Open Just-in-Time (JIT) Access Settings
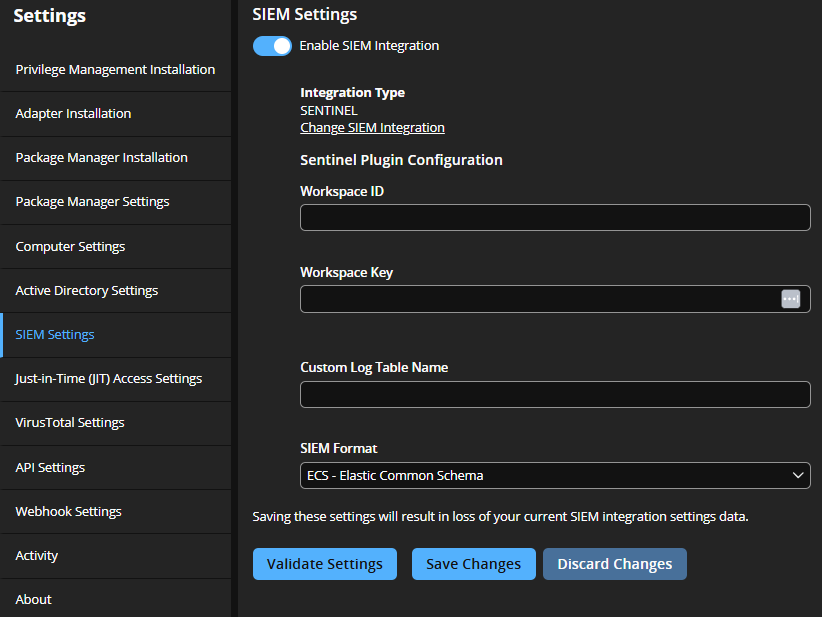Screen dimensions: 822x617 pyautogui.click(x=108, y=378)
